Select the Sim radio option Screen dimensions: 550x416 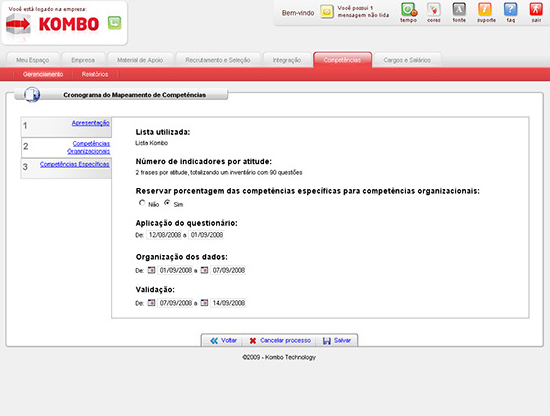(x=167, y=203)
